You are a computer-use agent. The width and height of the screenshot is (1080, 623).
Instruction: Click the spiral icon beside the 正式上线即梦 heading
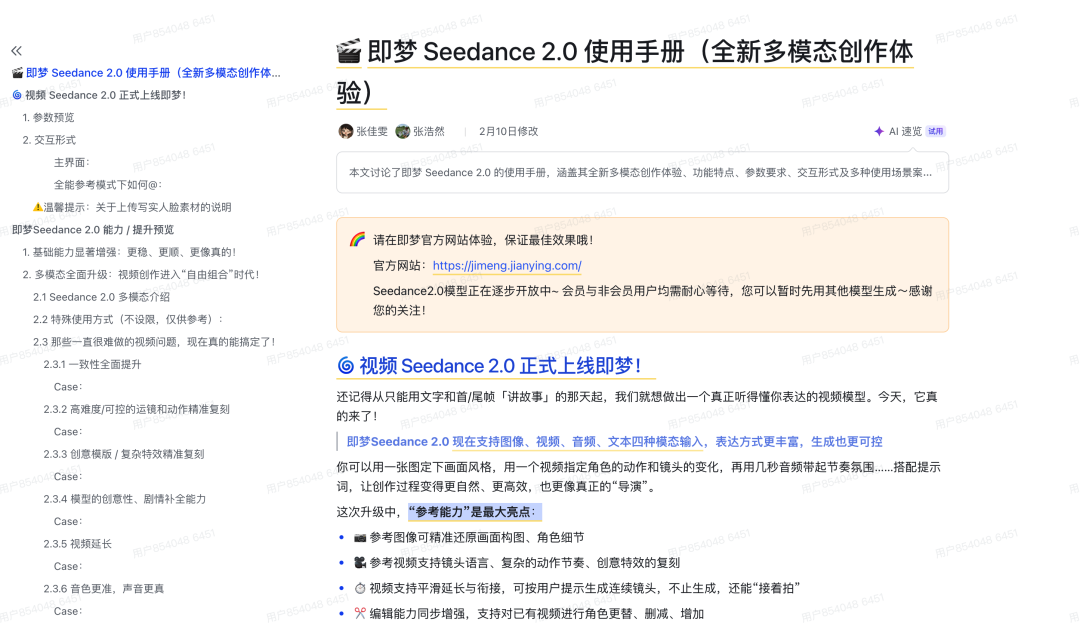pos(345,365)
